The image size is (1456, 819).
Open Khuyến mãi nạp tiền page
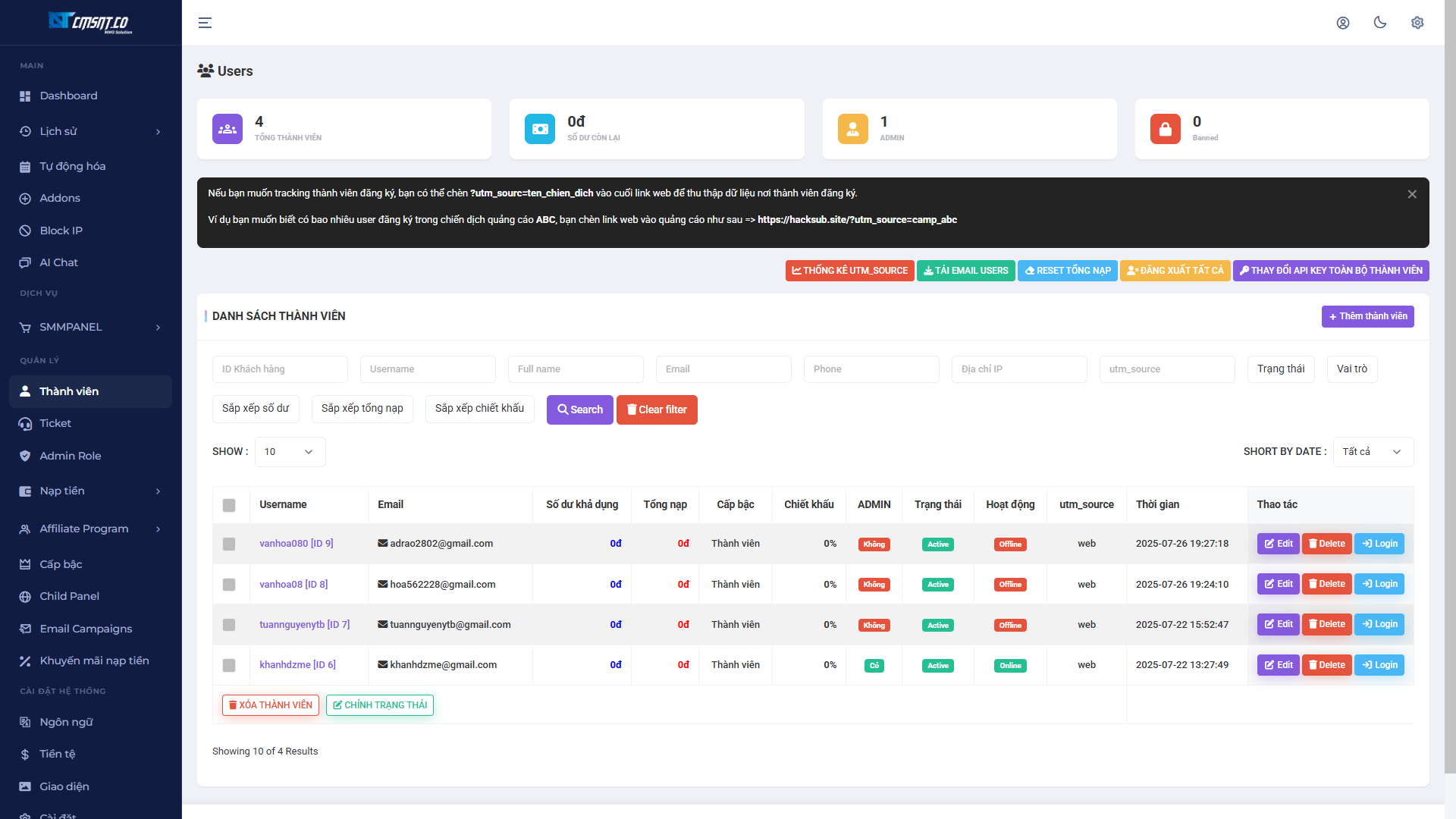[91, 661]
